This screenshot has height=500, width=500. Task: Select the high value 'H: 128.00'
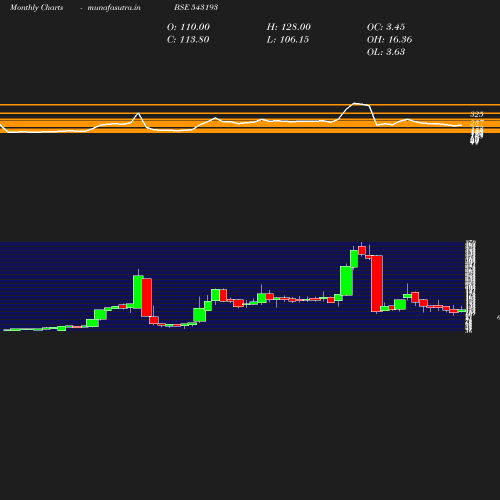click(288, 27)
